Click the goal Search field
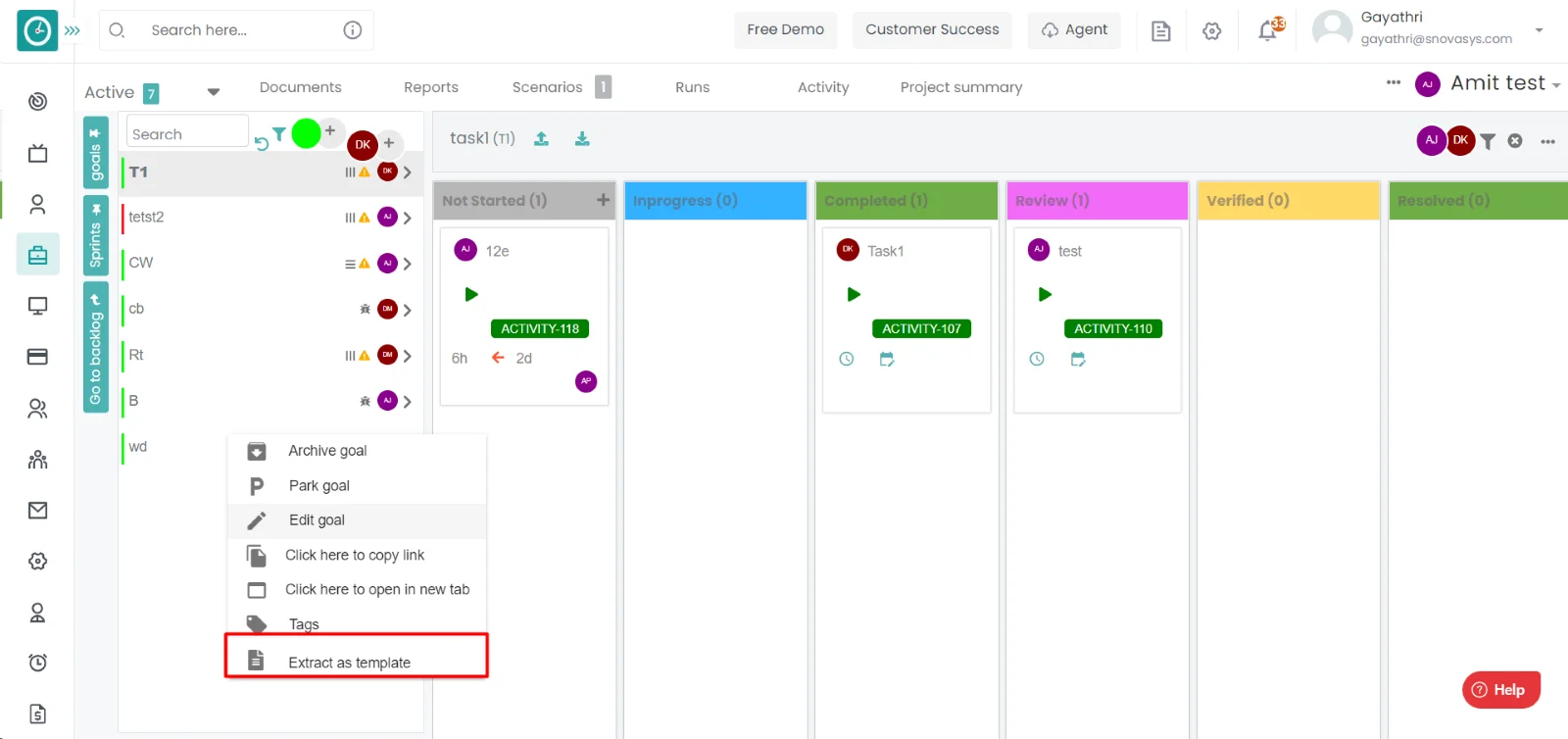 pos(187,131)
